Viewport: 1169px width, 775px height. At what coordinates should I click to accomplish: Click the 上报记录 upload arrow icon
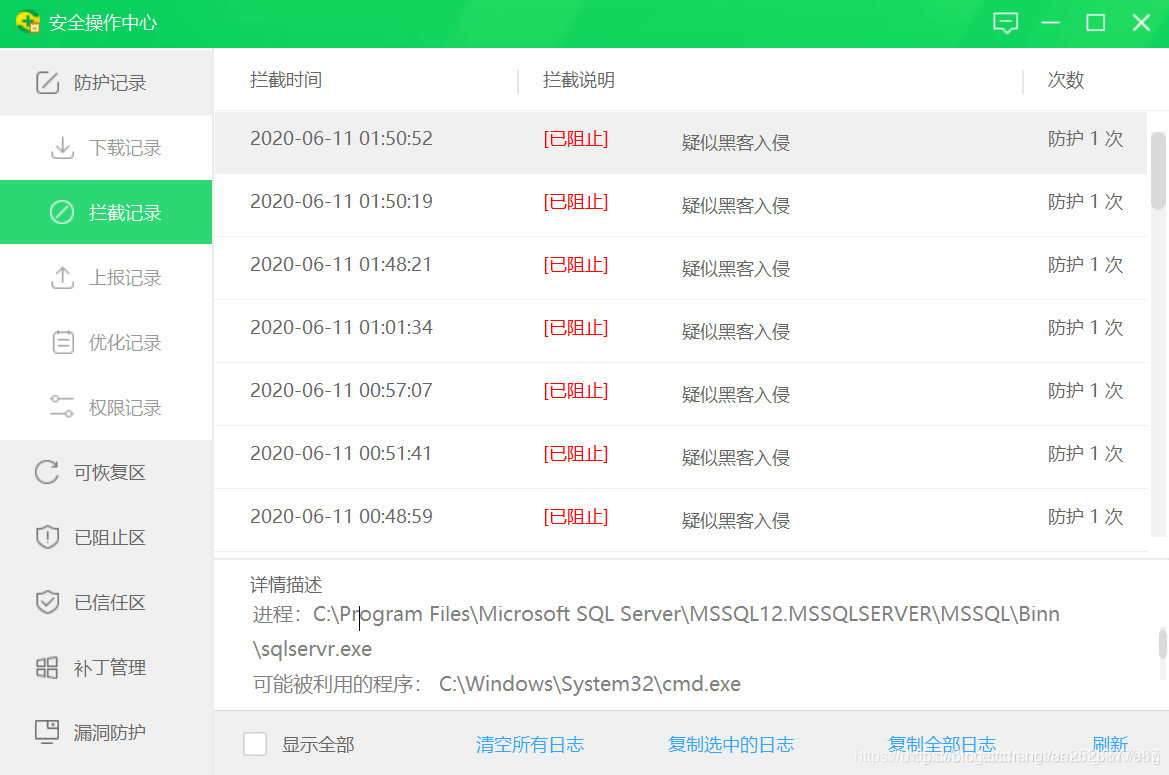pyautogui.click(x=63, y=277)
